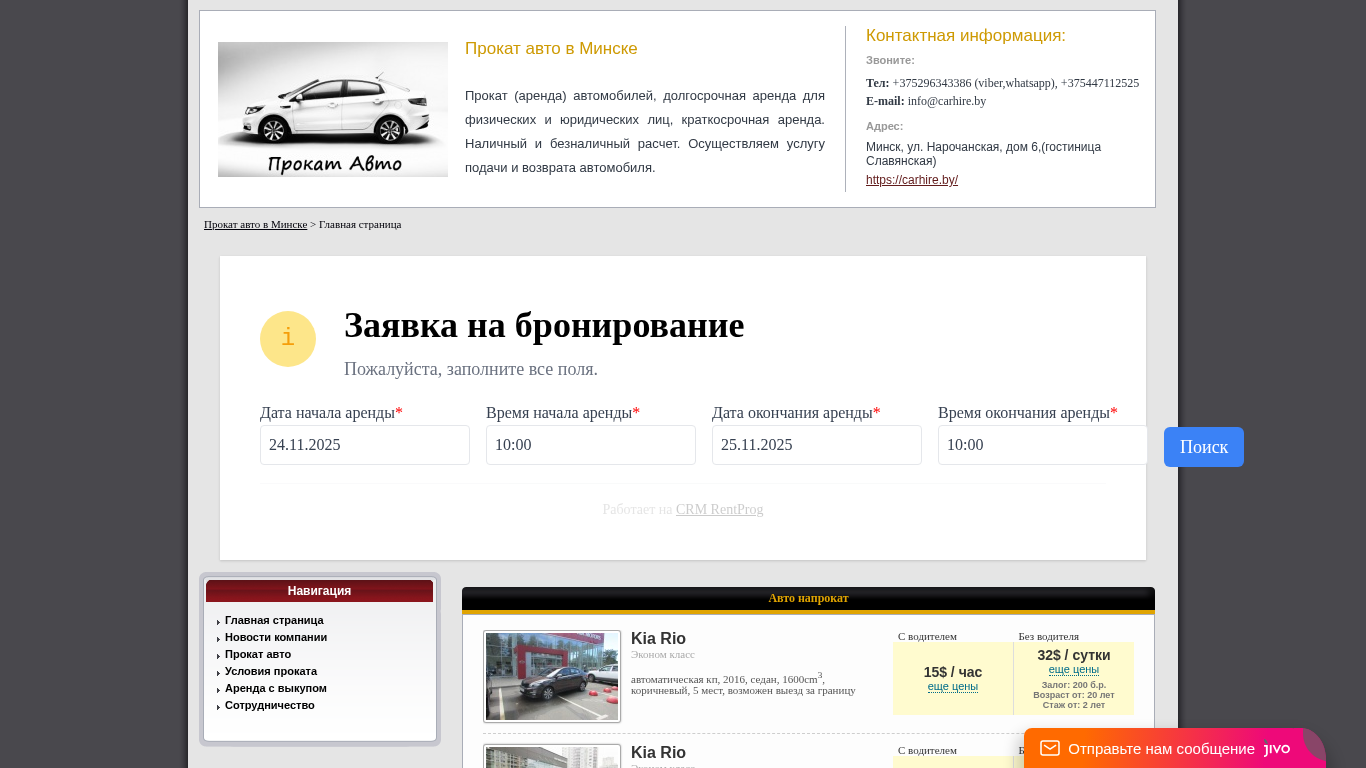Go to Главная страница in navigation
Viewport: 1366px width, 768px height.
[274, 620]
